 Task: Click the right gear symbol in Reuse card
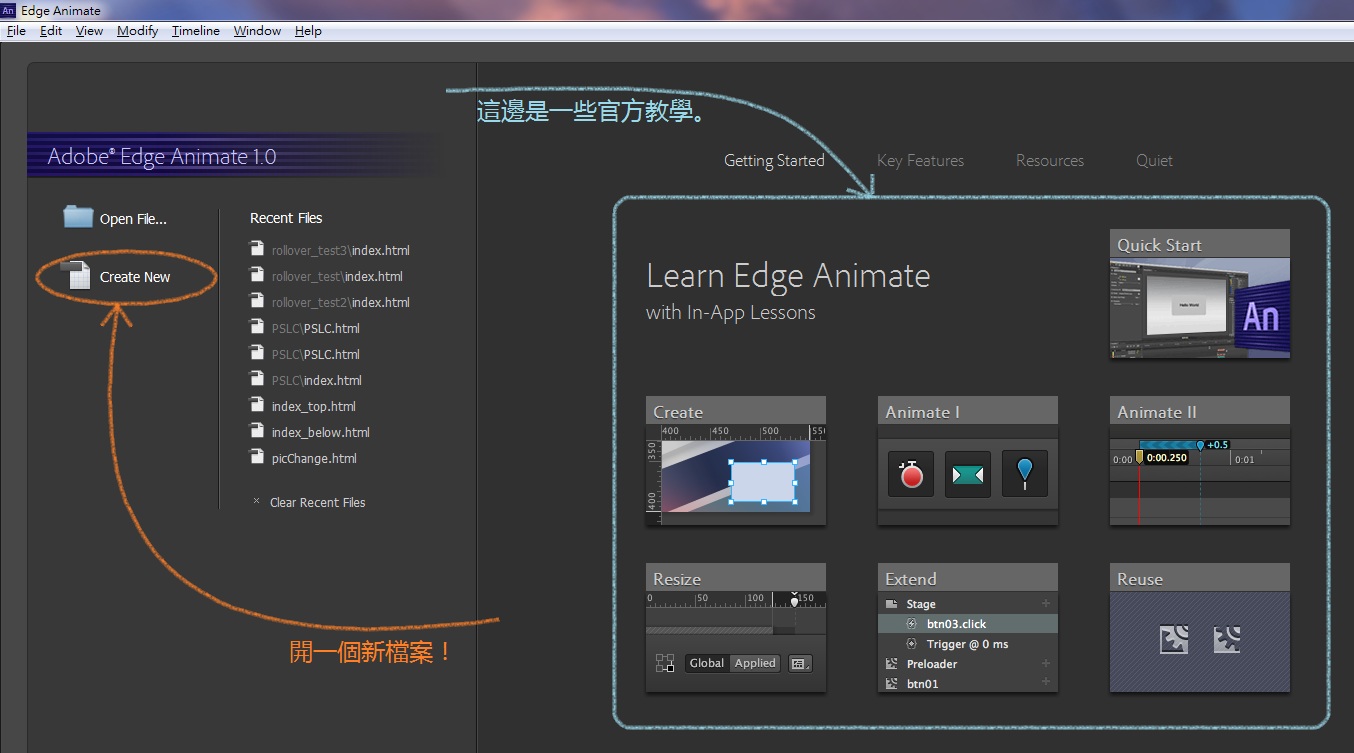tap(1227, 639)
